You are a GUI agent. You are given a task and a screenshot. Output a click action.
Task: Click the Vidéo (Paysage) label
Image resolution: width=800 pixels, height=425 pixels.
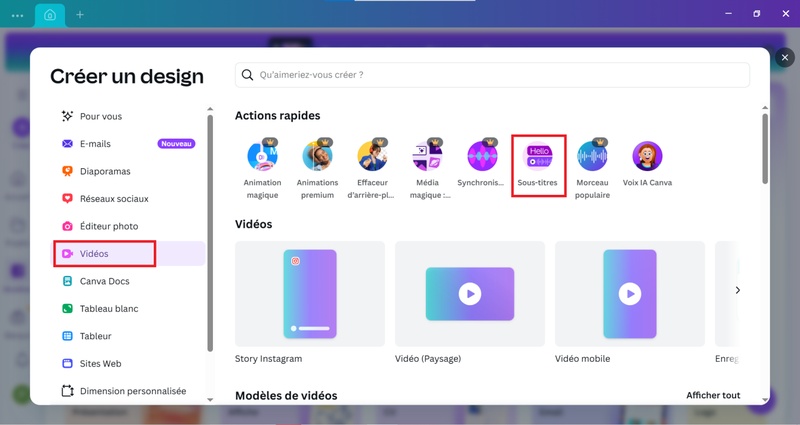pyautogui.click(x=428, y=359)
